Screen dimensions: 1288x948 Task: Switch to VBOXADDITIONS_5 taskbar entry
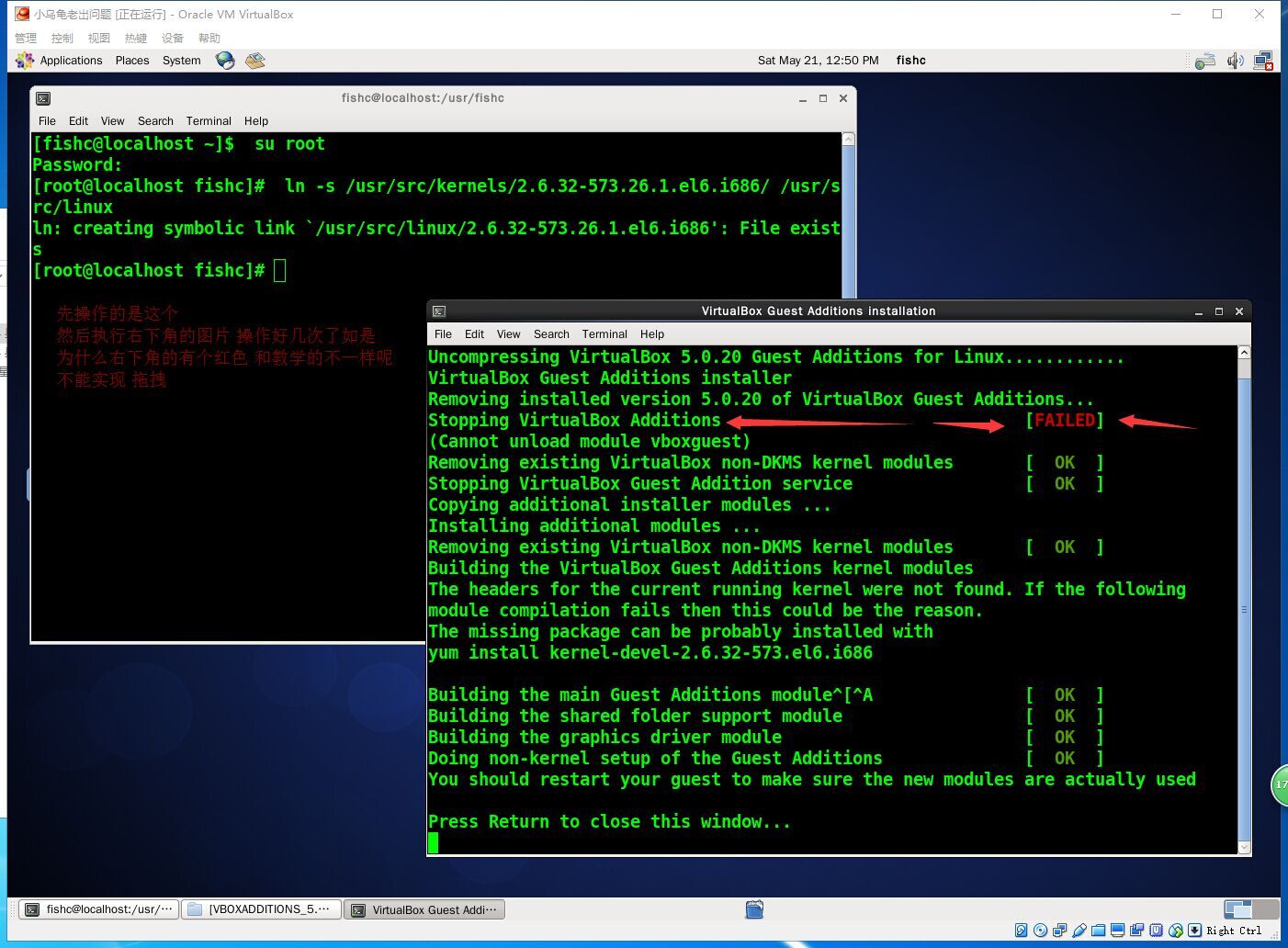click(261, 909)
